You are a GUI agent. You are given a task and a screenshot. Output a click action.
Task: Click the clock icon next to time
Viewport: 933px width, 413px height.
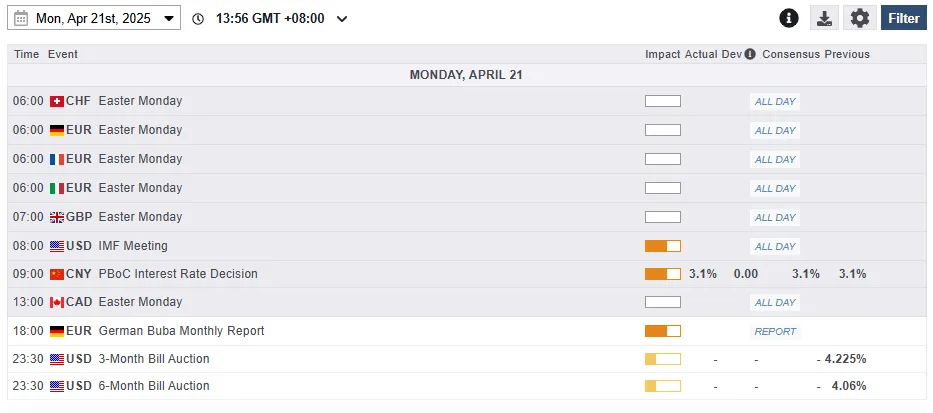(x=197, y=19)
